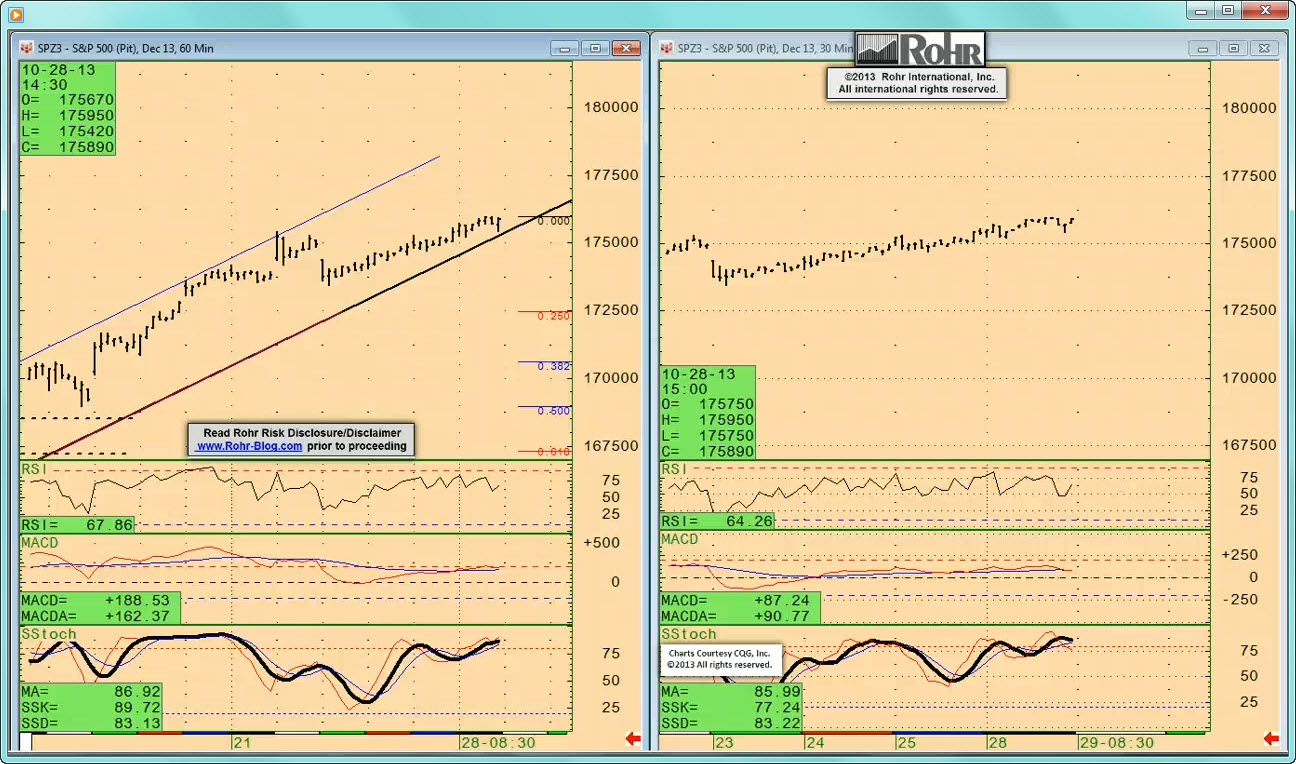
Task: Click the 21 date marker on the time axis
Action: (x=241, y=743)
